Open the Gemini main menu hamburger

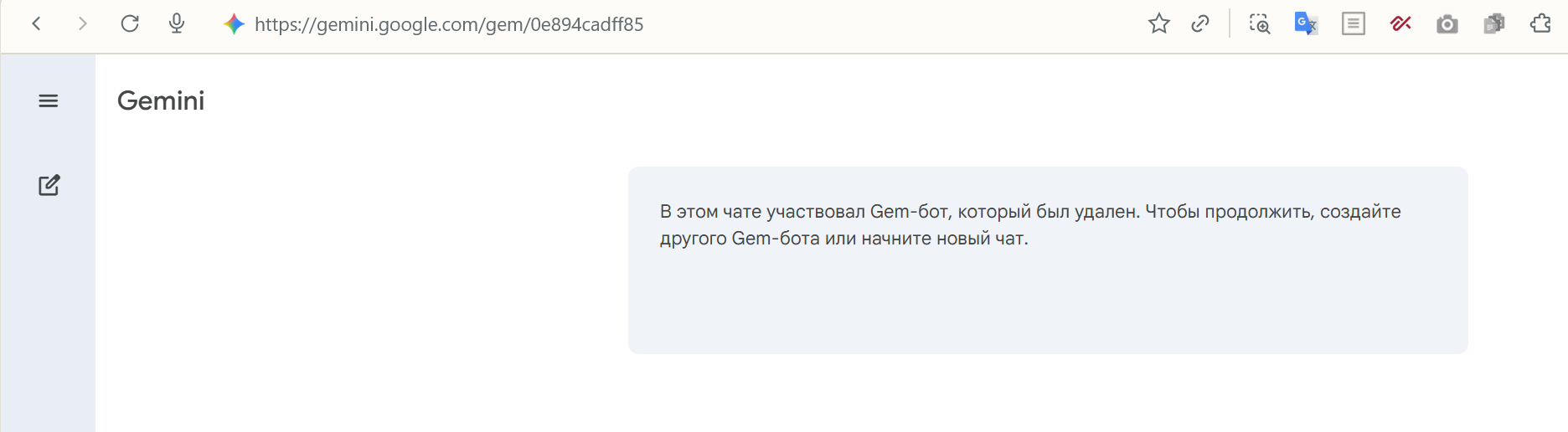tap(49, 101)
